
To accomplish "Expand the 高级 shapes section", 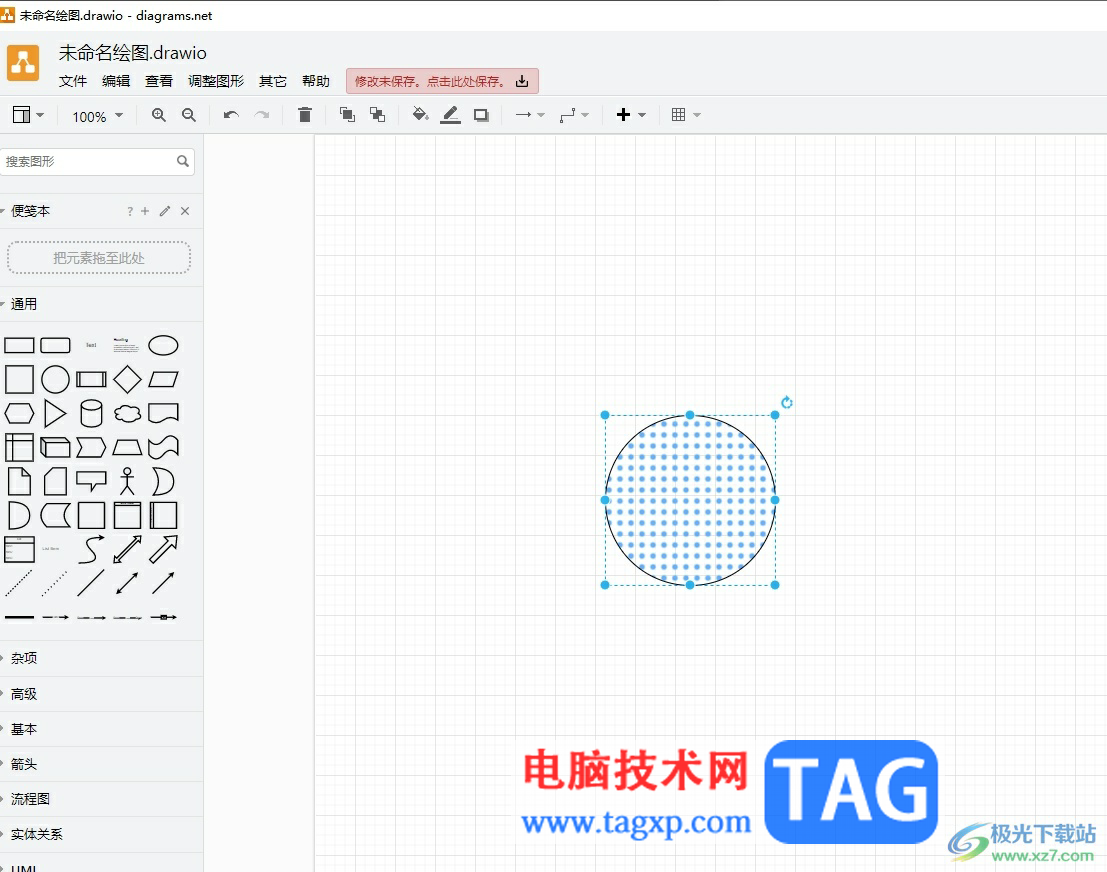I will [x=24, y=694].
